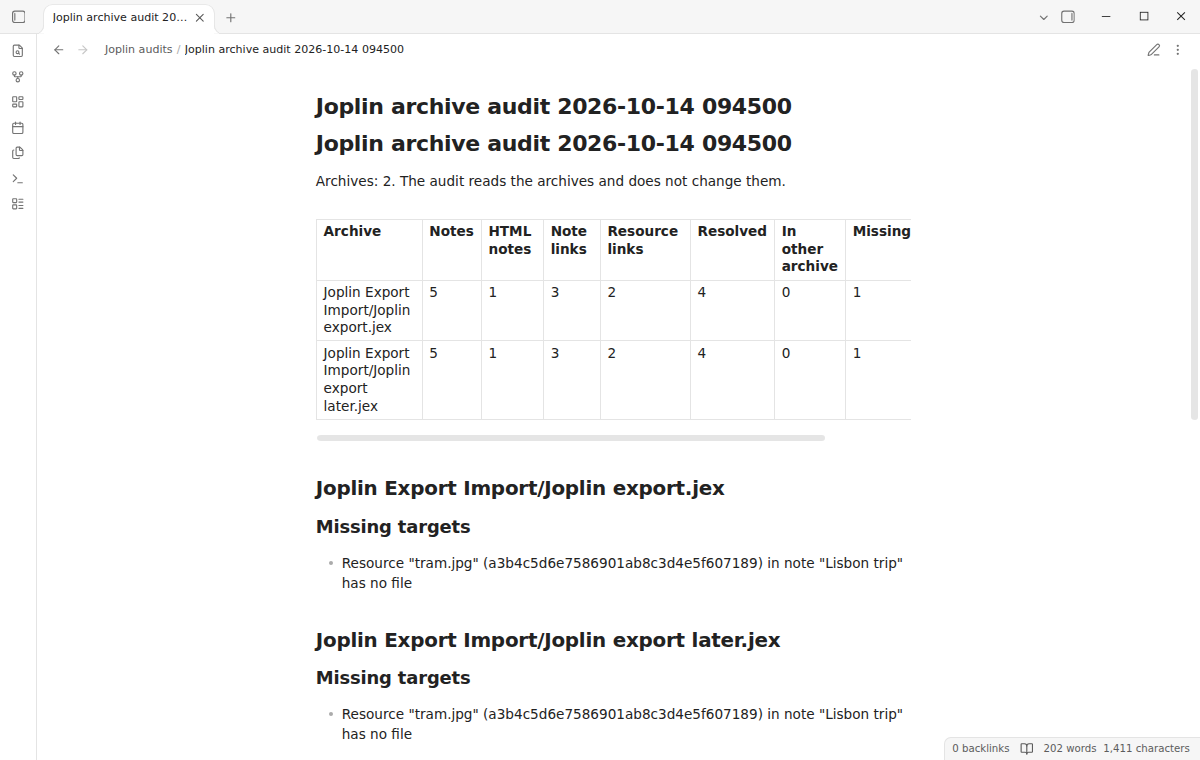Click the 'Archives: 2.' summary paragraph

[x=551, y=181]
